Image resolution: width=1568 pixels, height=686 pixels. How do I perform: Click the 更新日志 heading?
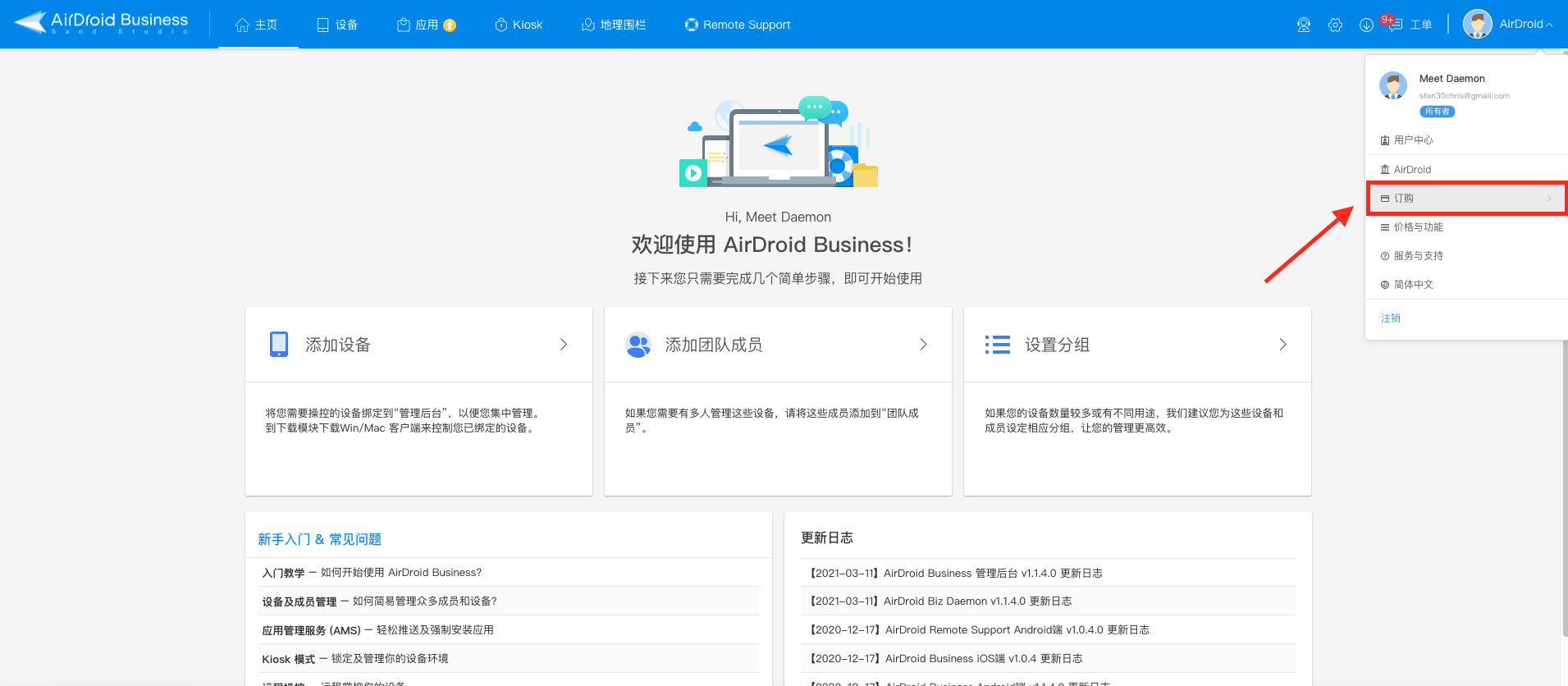pyautogui.click(x=827, y=538)
